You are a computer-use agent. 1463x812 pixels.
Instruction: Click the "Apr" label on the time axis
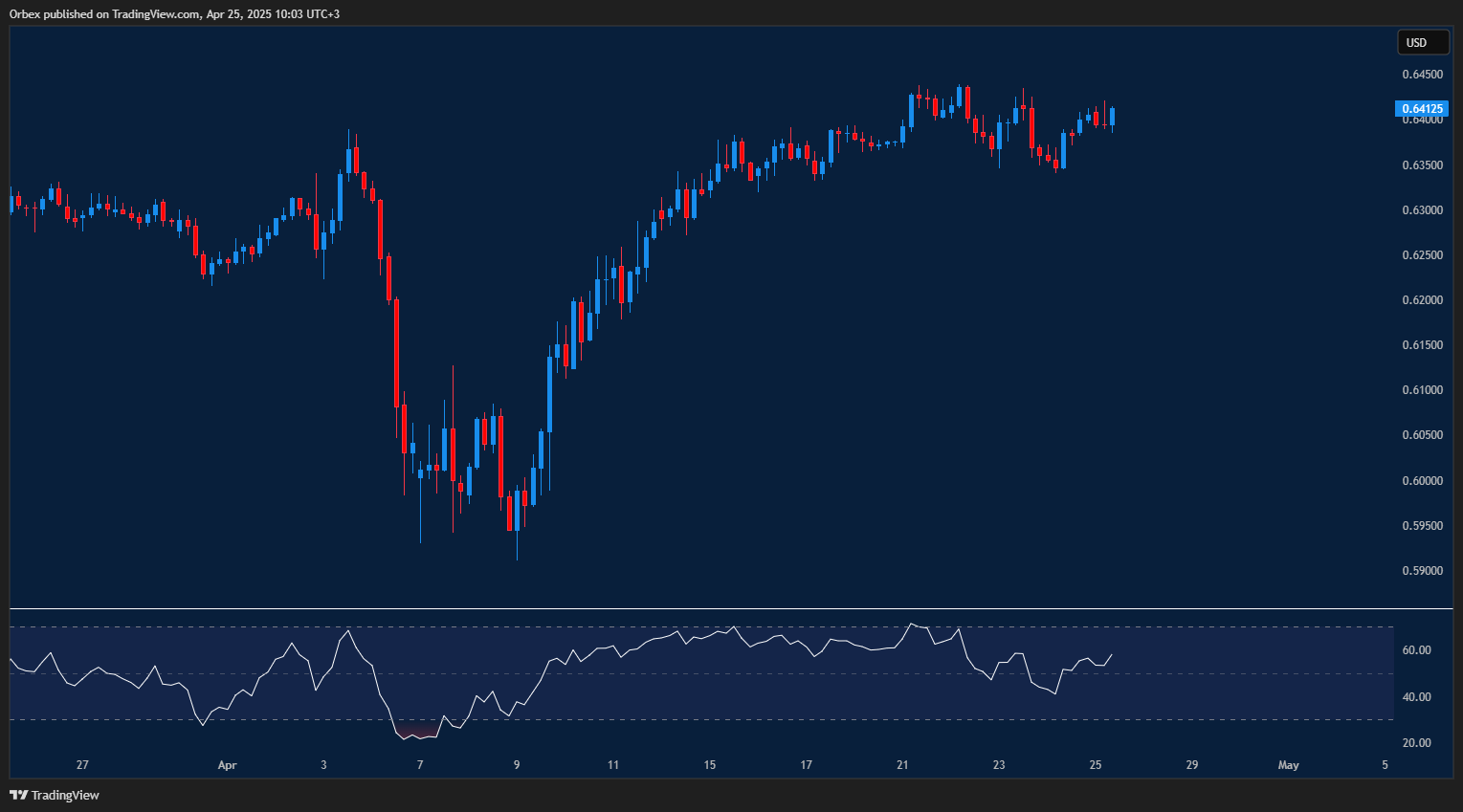point(227,765)
